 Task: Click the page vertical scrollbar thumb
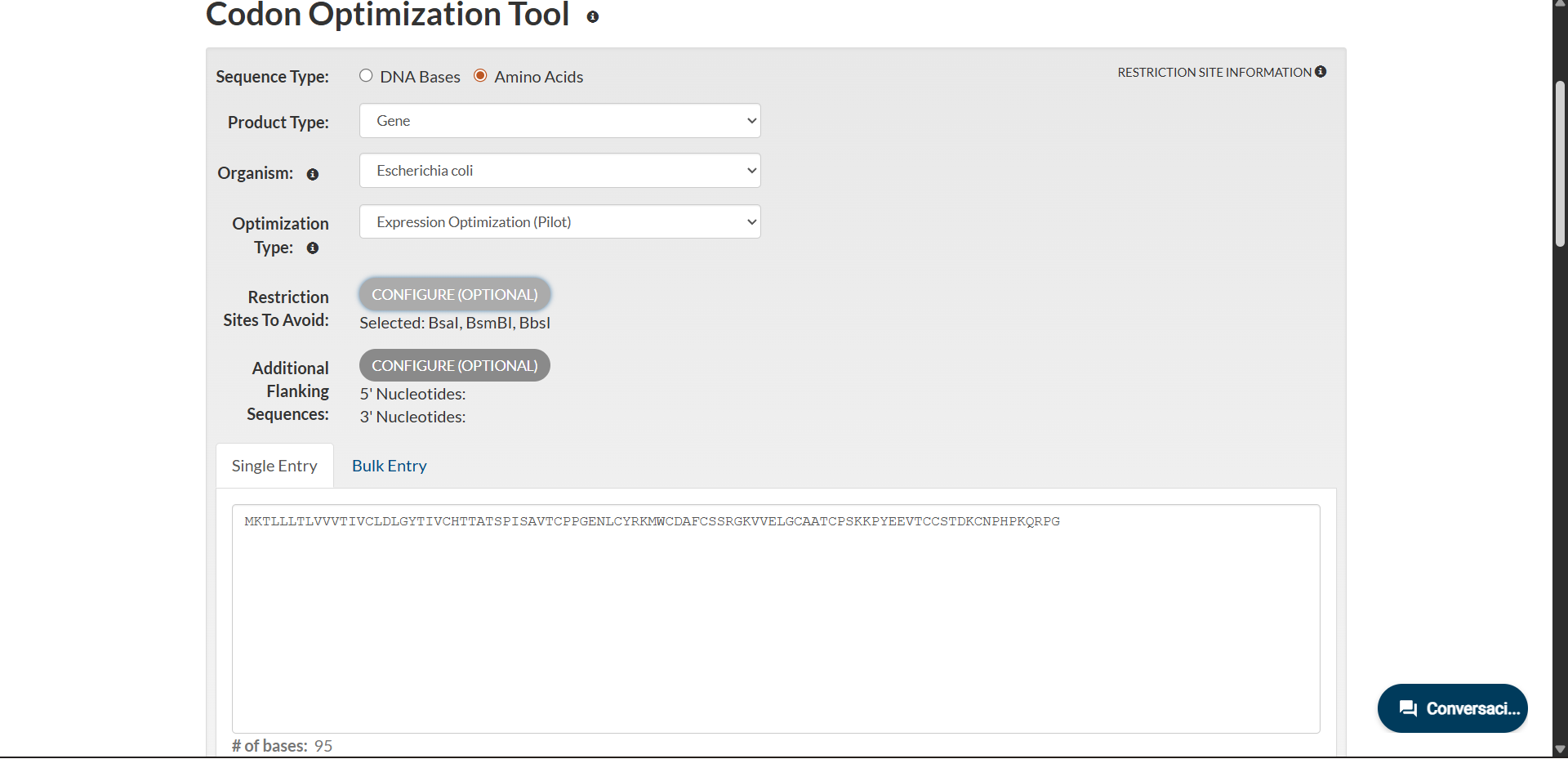pos(1560,163)
